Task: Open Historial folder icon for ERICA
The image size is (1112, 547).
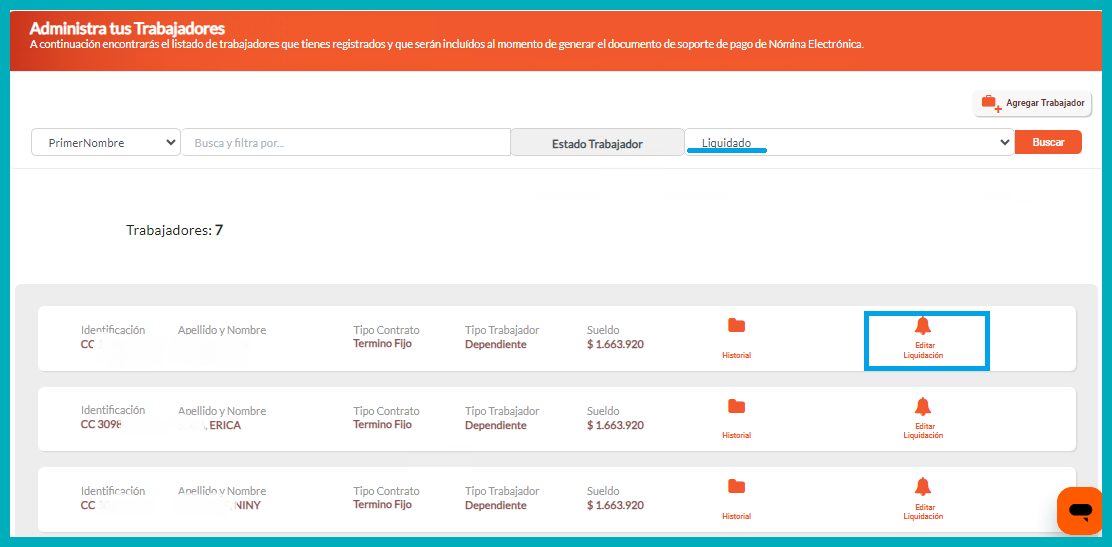Action: coord(736,407)
